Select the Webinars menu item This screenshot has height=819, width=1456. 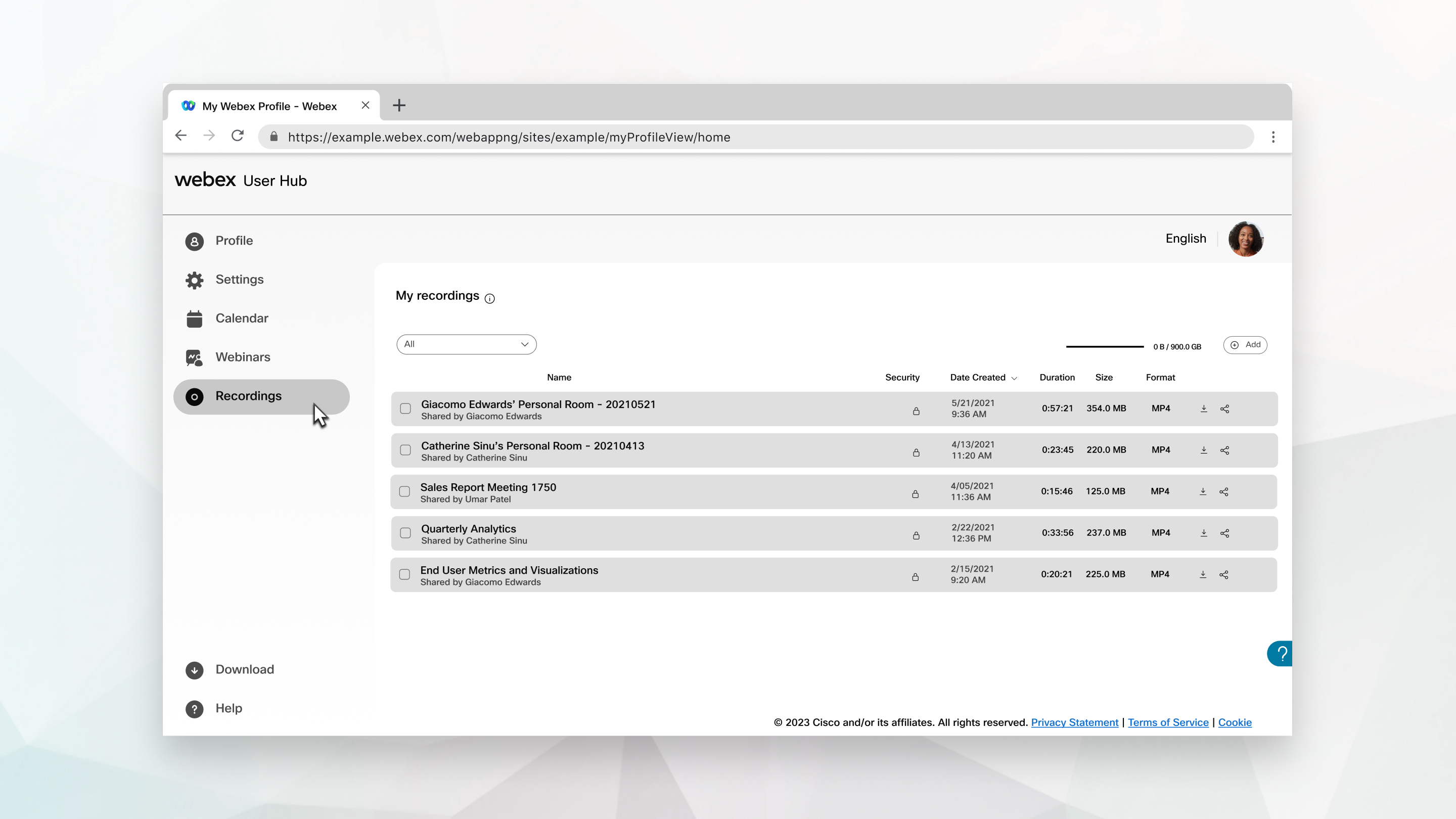tap(243, 357)
